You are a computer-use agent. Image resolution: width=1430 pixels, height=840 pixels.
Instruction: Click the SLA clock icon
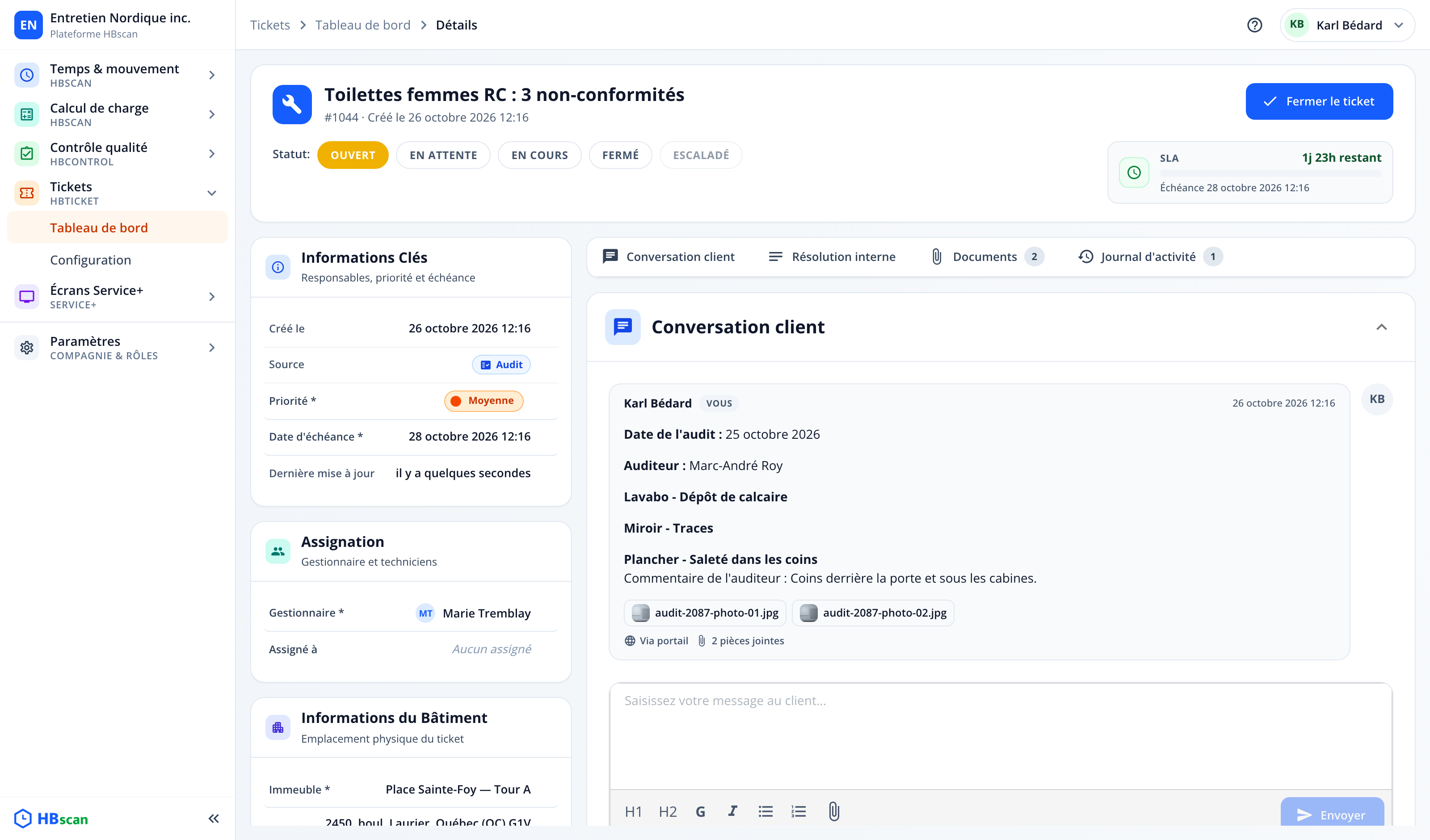coord(1134,172)
